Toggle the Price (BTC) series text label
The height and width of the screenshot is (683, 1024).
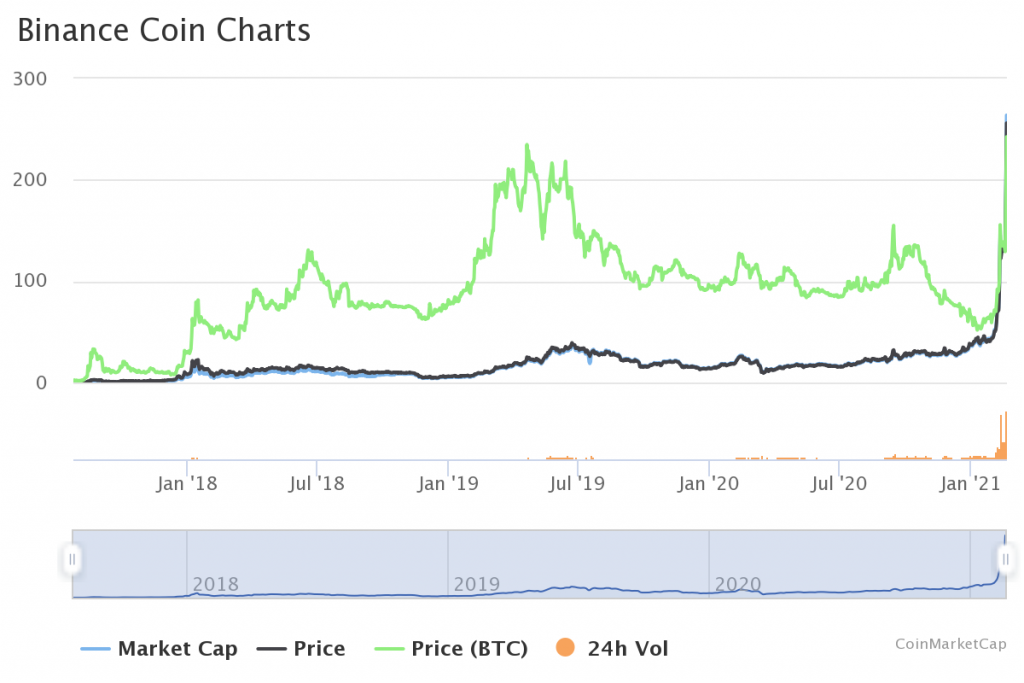(469, 649)
